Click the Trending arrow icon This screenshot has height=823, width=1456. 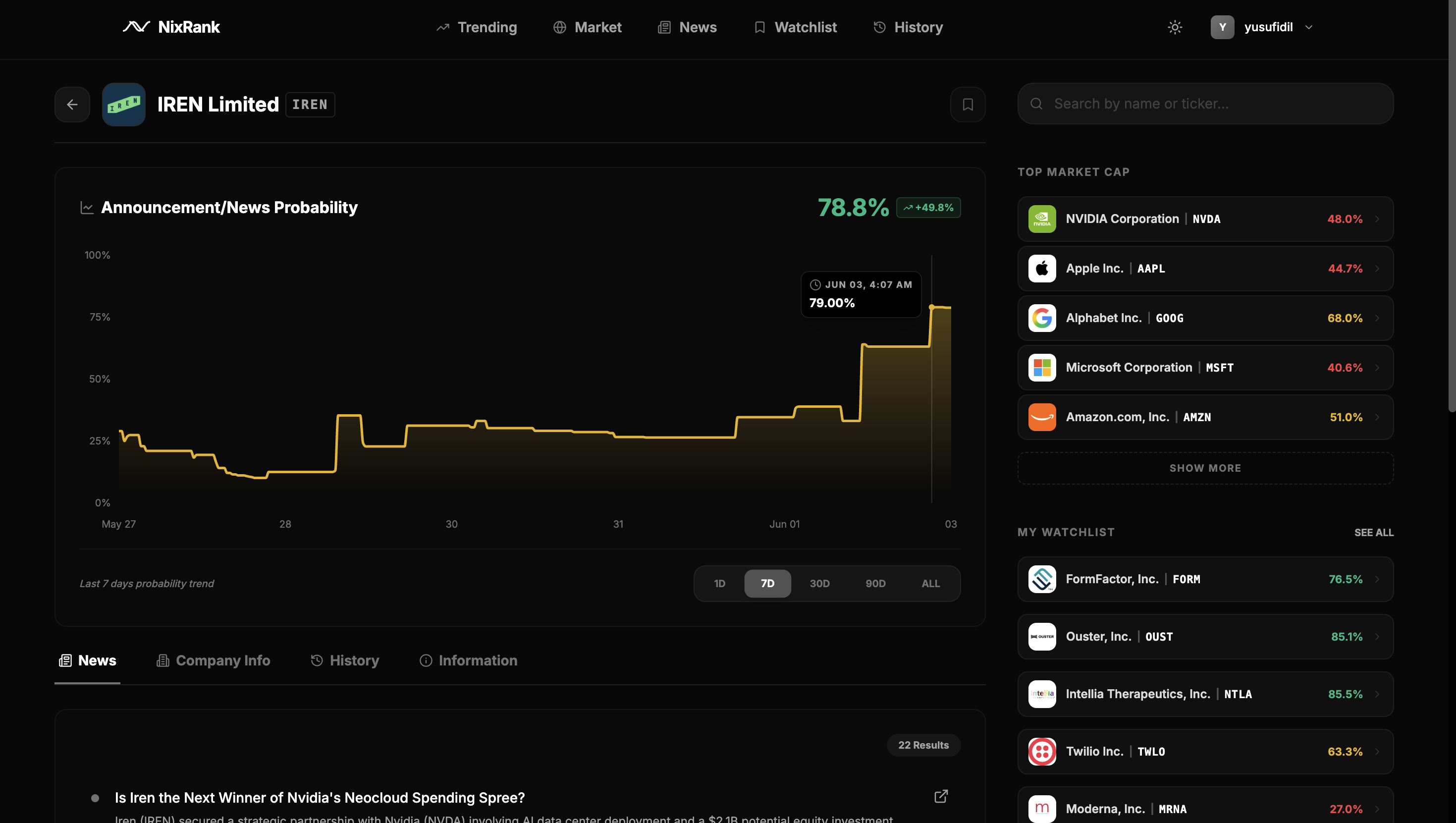coord(442,27)
